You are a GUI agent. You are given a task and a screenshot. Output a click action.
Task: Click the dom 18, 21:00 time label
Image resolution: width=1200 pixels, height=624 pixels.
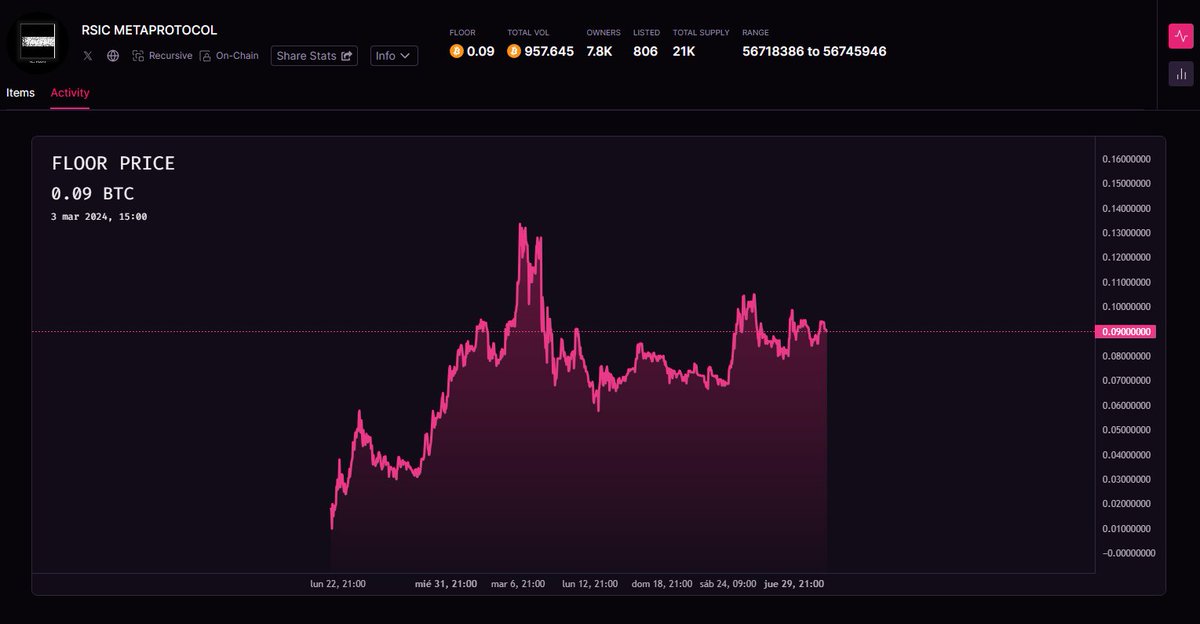[x=662, y=584]
